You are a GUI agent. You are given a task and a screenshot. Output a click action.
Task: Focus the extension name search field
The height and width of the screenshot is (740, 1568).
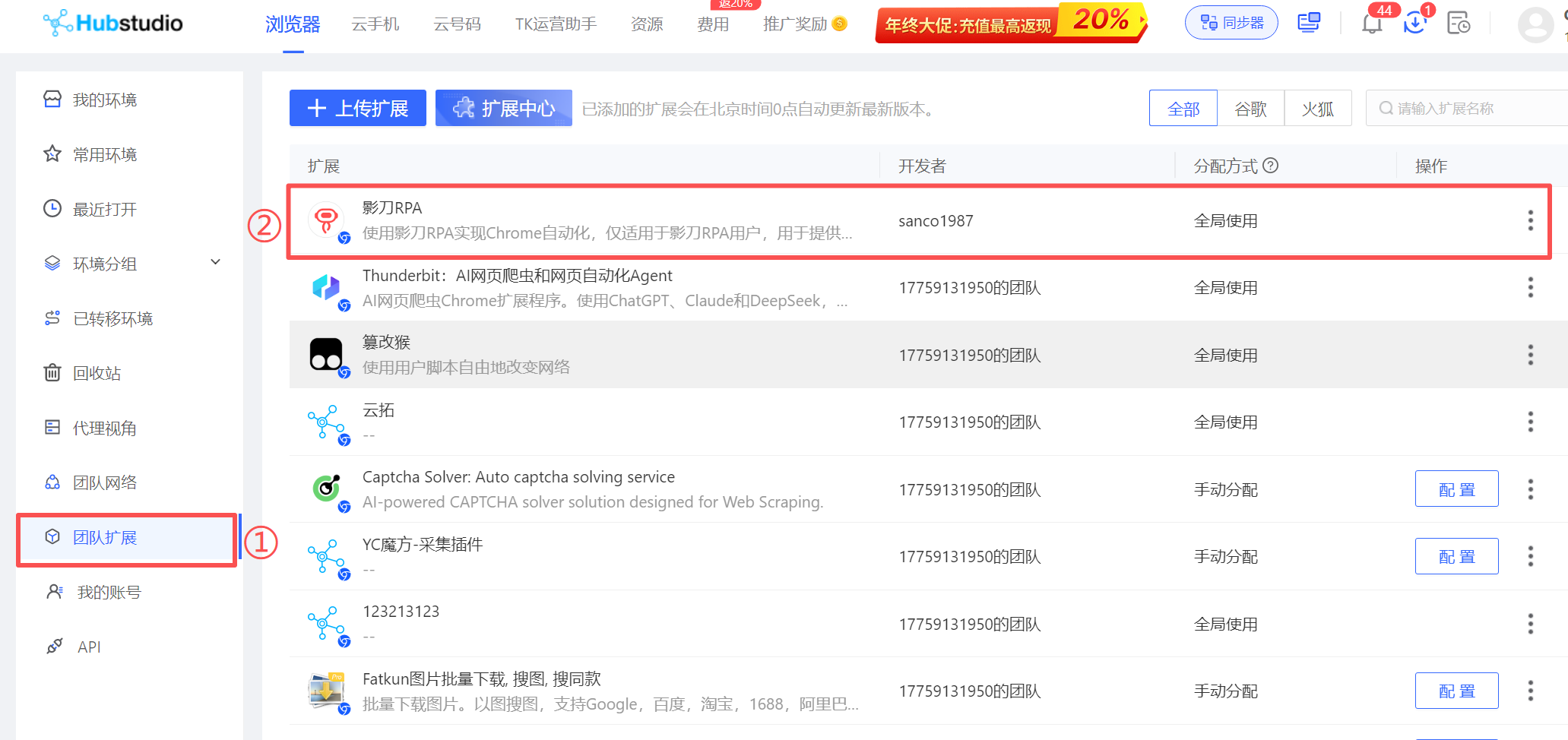pos(1467,108)
